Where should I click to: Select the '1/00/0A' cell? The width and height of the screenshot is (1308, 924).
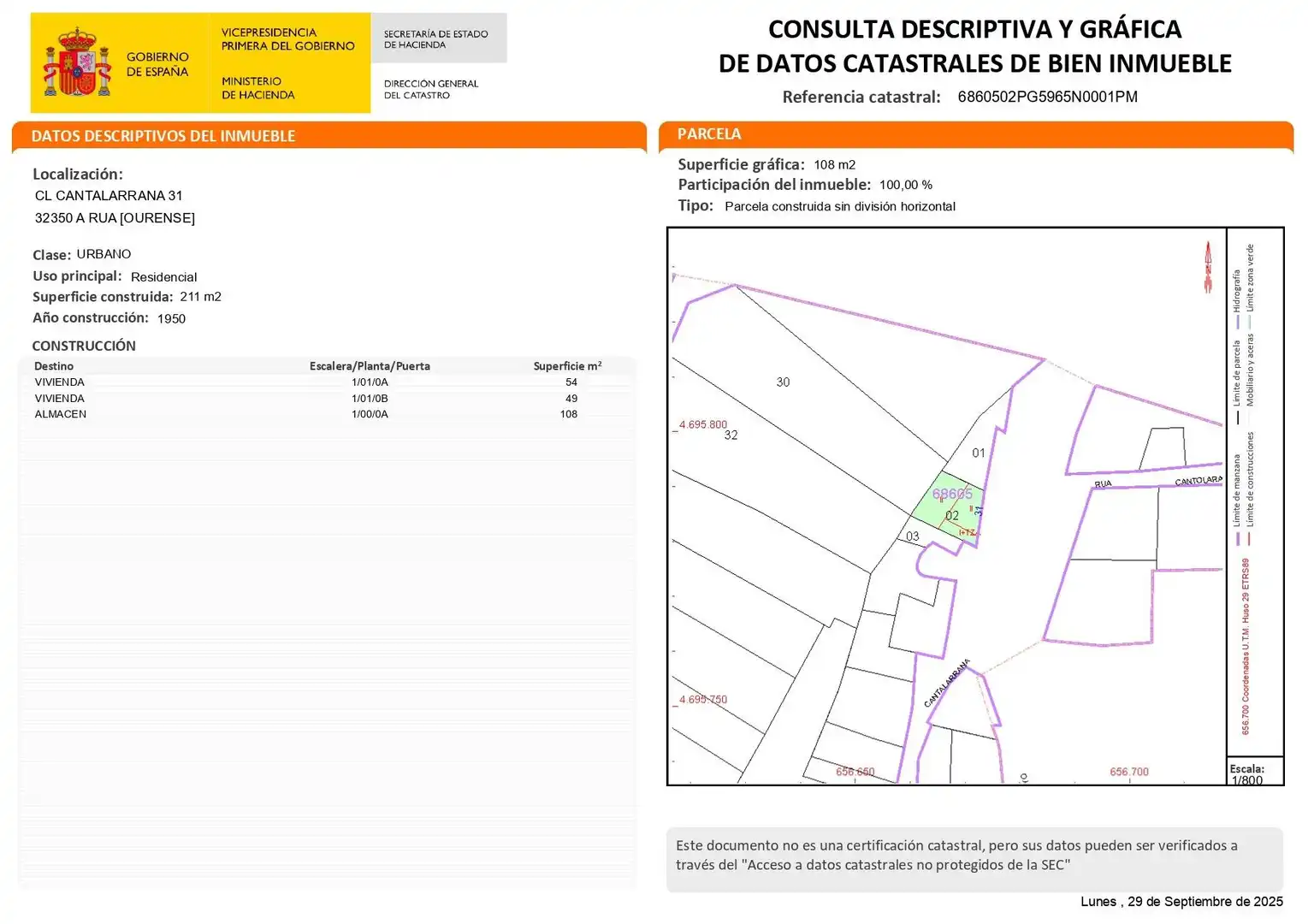[370, 414]
